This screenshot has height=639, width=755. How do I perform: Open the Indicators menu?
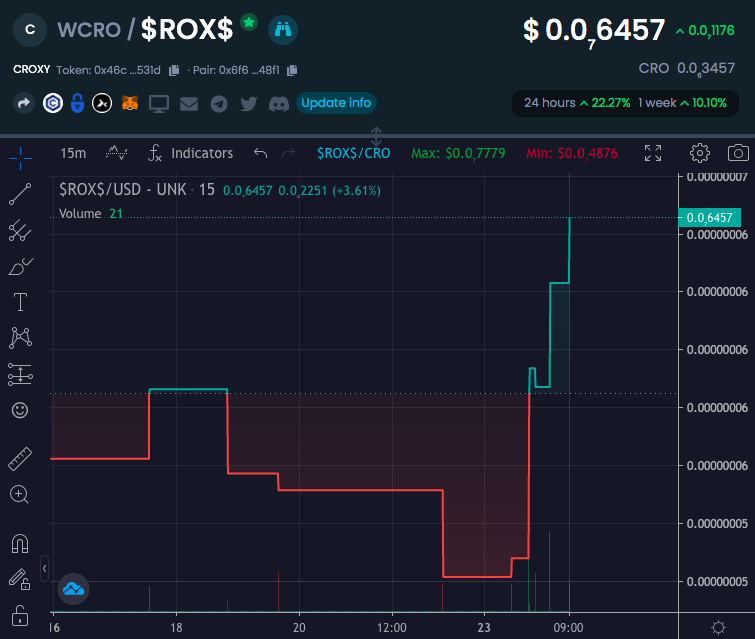pyautogui.click(x=191, y=153)
